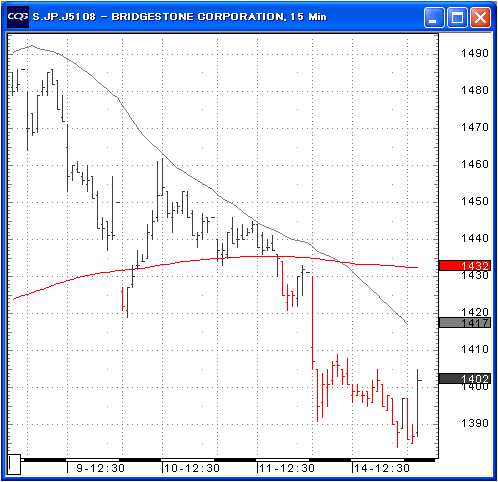Click the 9-12:30 time axis label
498x482 pixels.
point(100,468)
